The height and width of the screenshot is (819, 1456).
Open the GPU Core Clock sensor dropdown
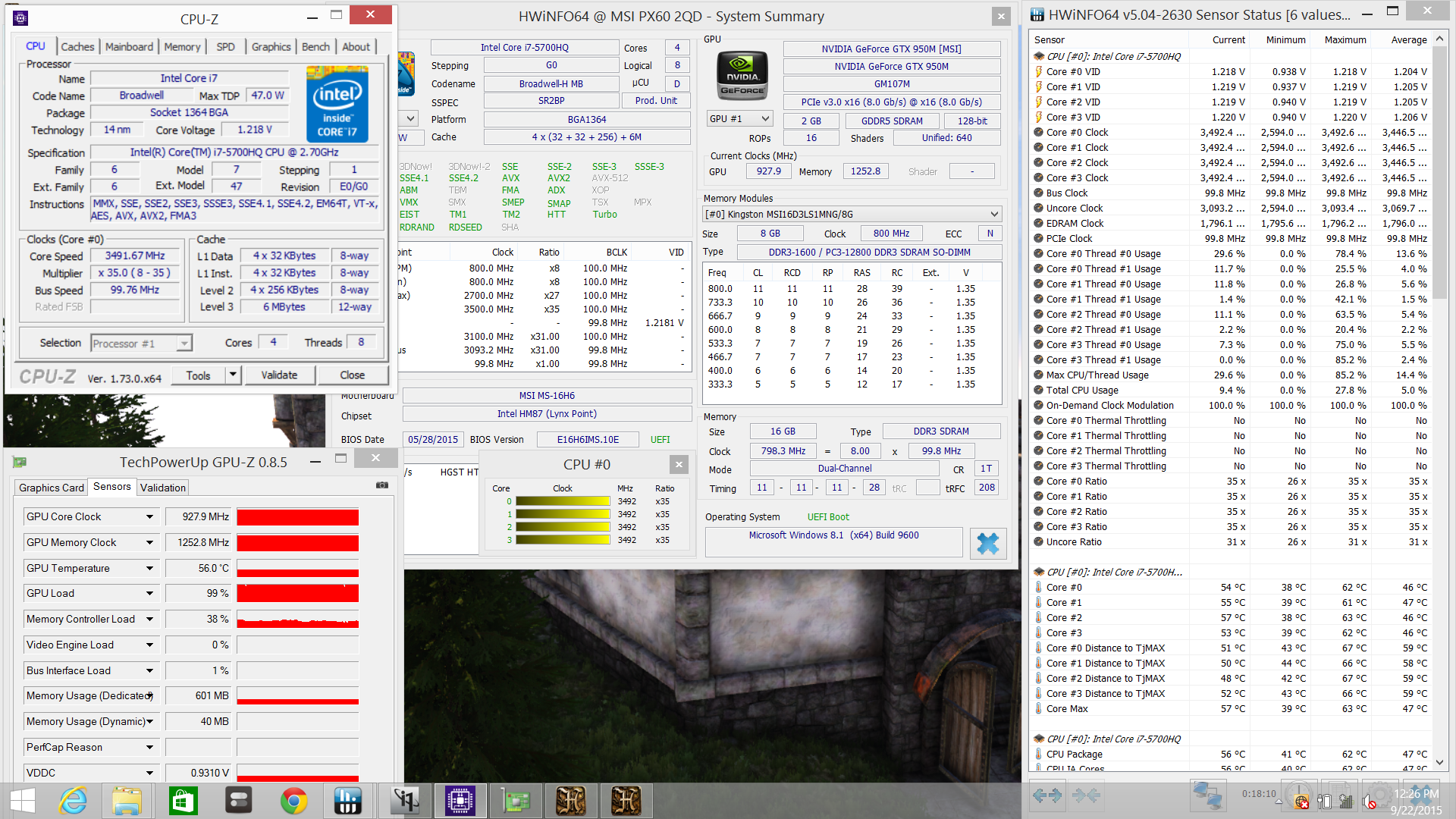click(149, 517)
